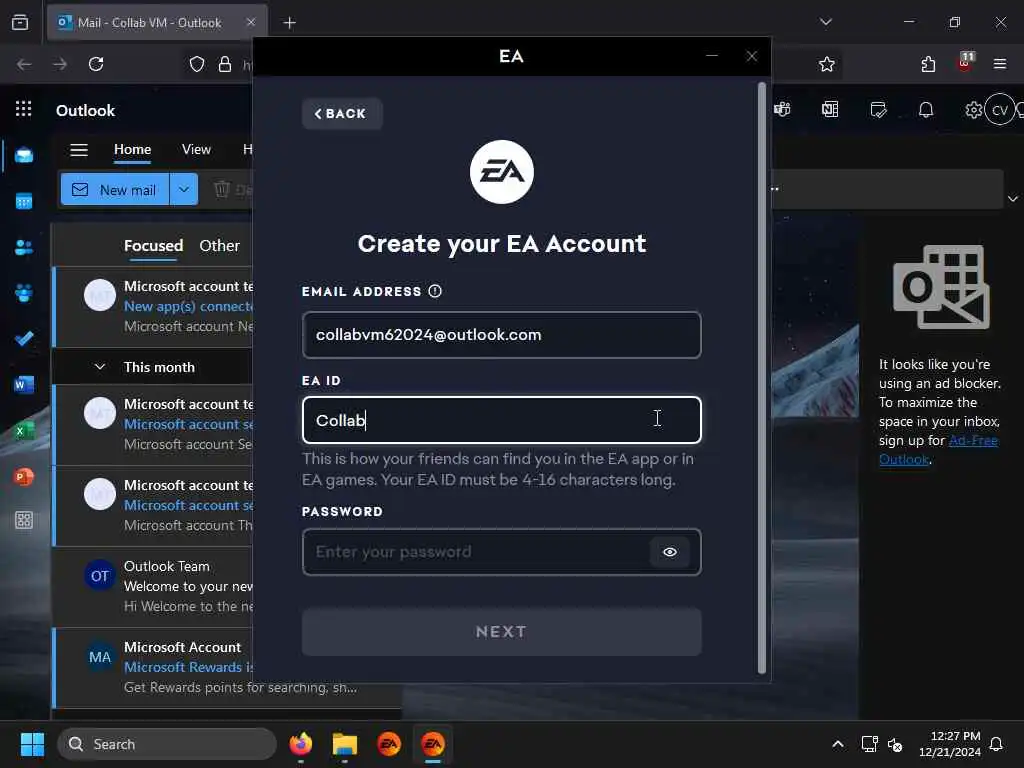Open Excel from Outlook sidebar
Screen dimensions: 1024x768
point(24,431)
